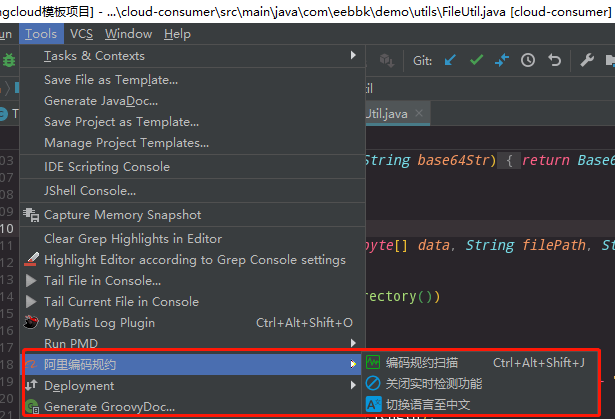Click the Git update project arrow icon
The width and height of the screenshot is (615, 419).
[450, 60]
